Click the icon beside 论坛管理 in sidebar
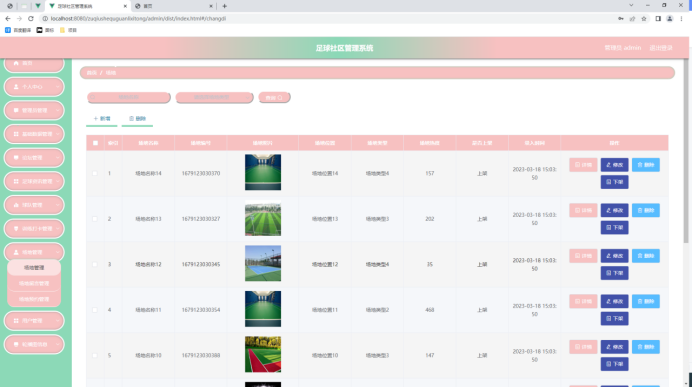This screenshot has width=692, height=388. tap(16, 158)
